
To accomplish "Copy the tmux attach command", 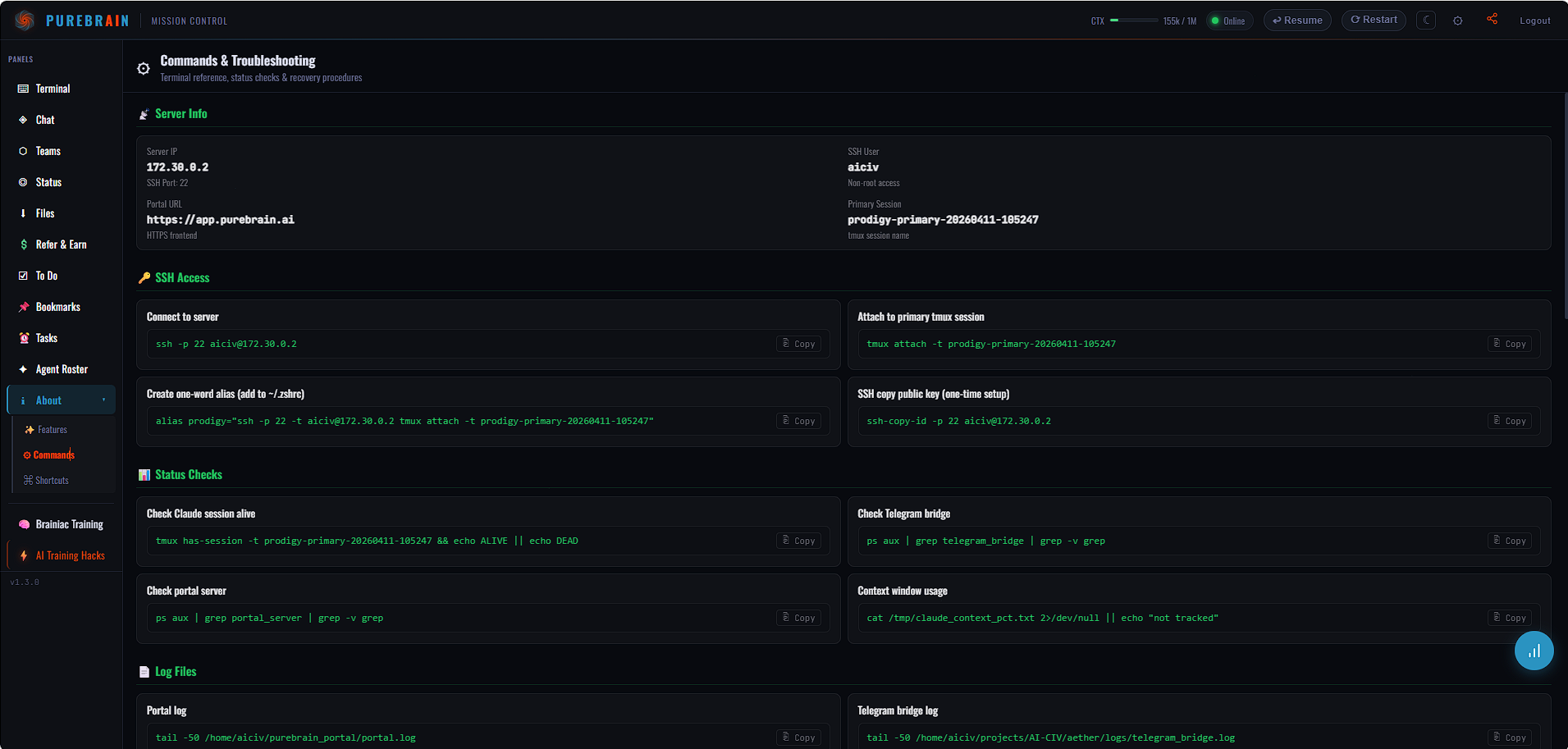I will coord(1509,344).
